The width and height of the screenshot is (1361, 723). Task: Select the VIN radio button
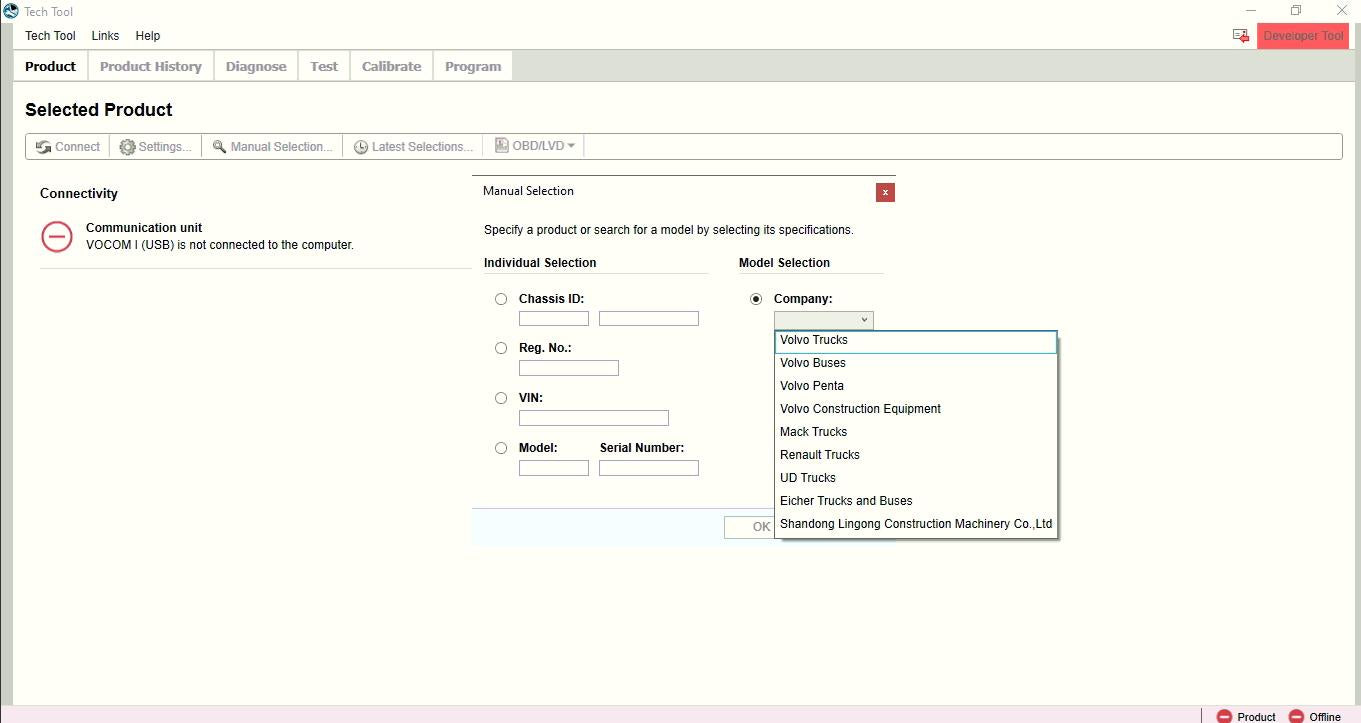click(501, 397)
